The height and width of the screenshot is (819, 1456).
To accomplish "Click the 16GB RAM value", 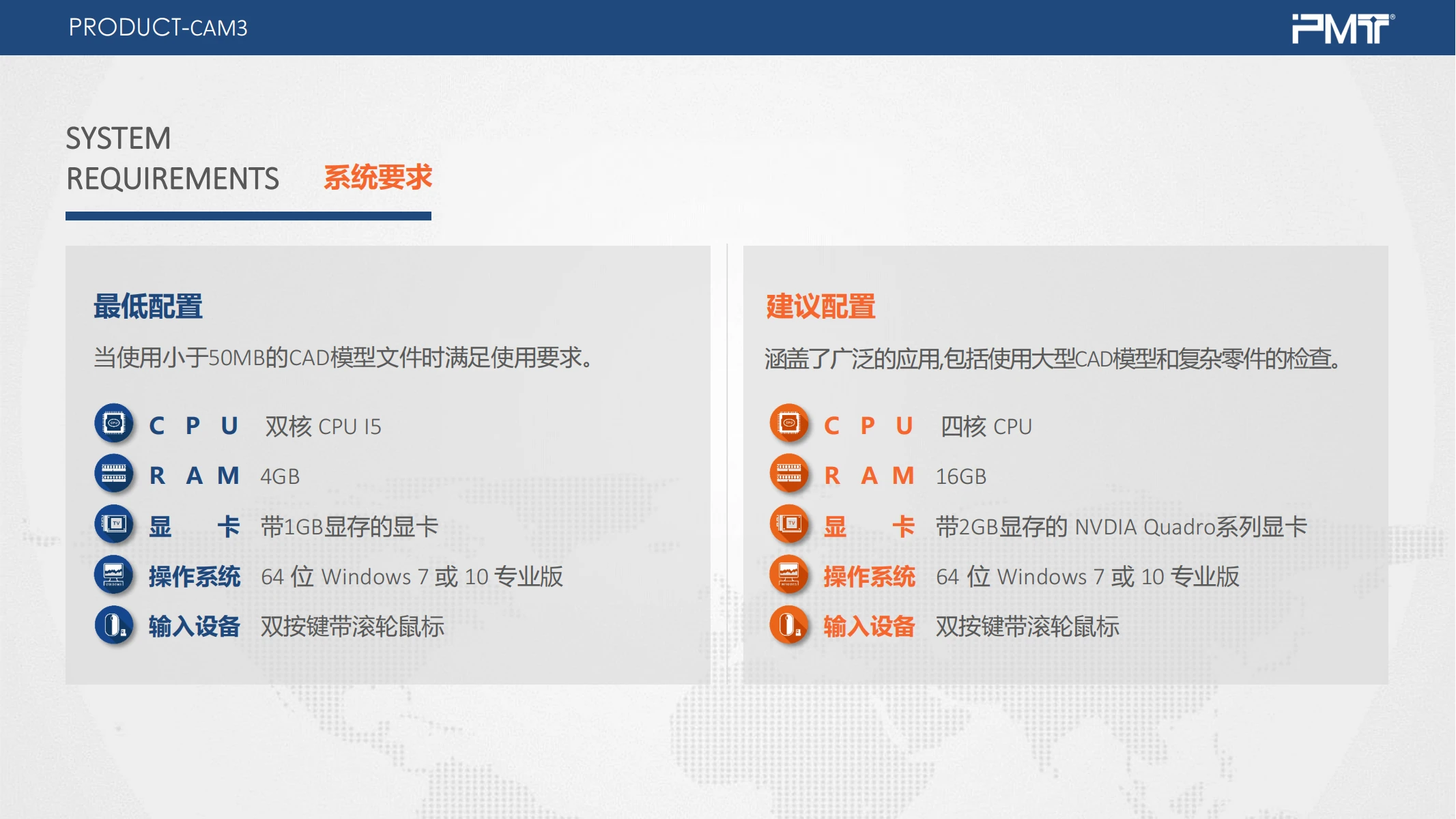I will coord(960,476).
